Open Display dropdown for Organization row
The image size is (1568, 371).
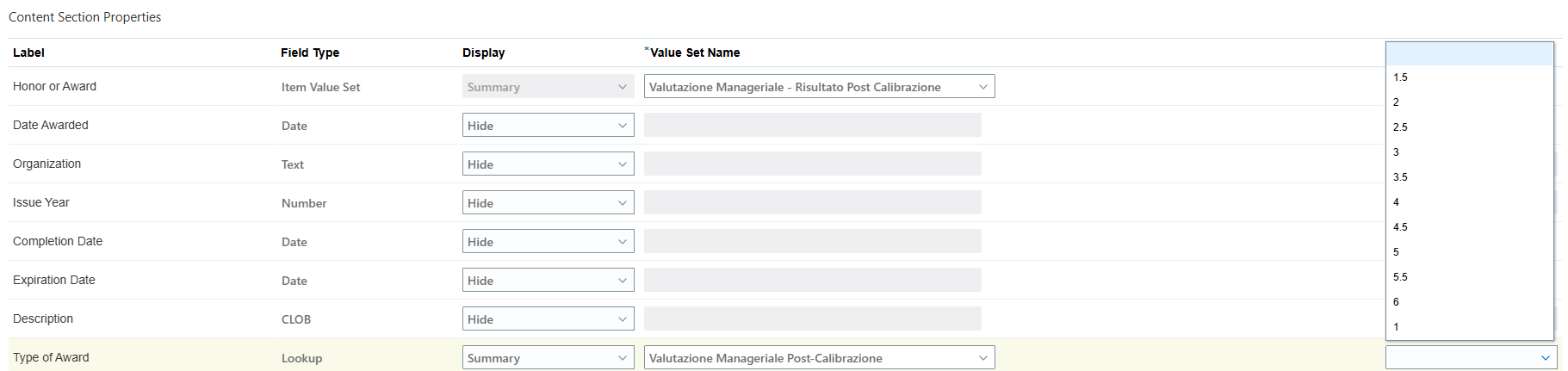coord(548,164)
